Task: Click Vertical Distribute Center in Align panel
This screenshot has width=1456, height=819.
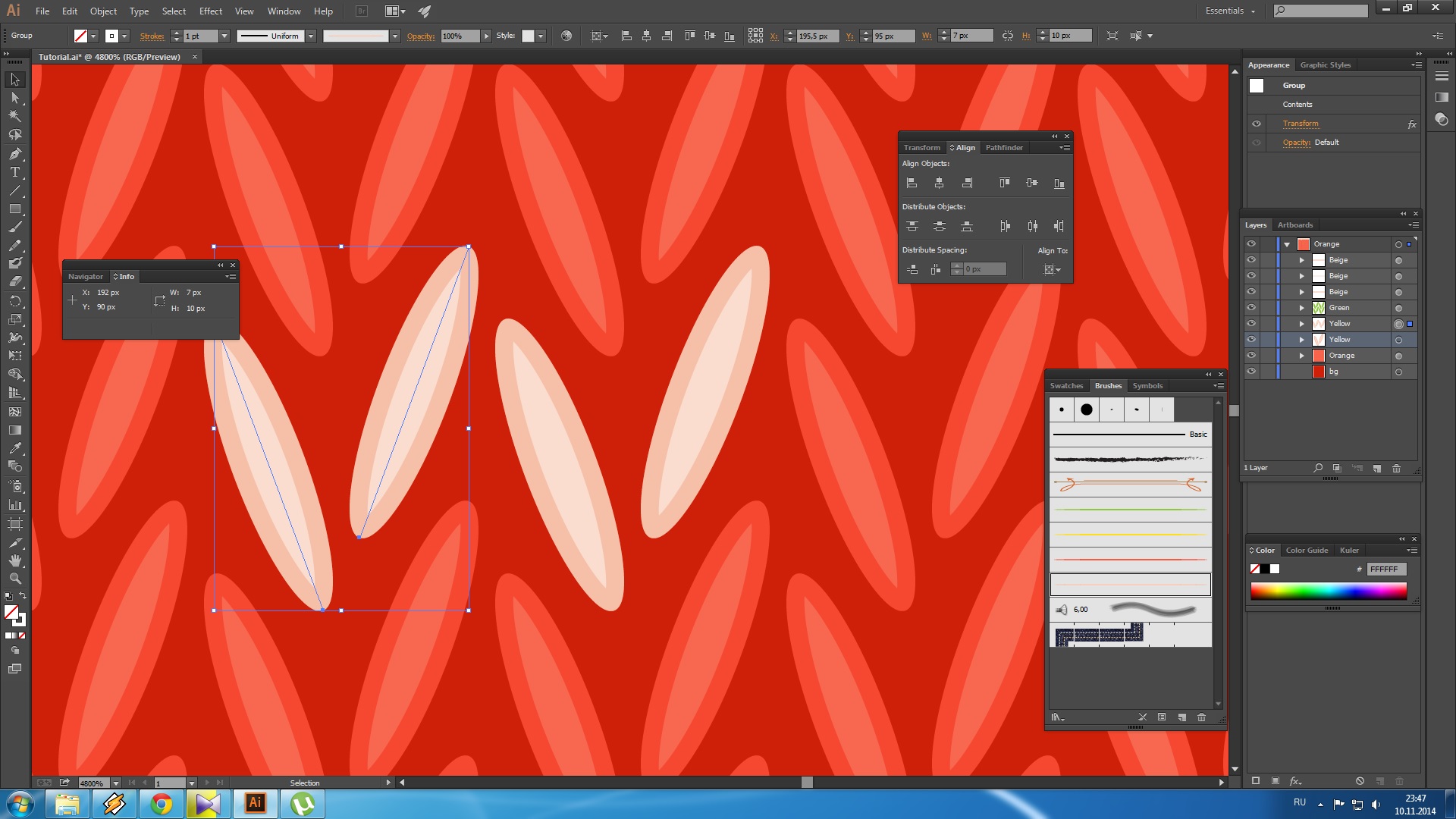Action: coord(939,226)
